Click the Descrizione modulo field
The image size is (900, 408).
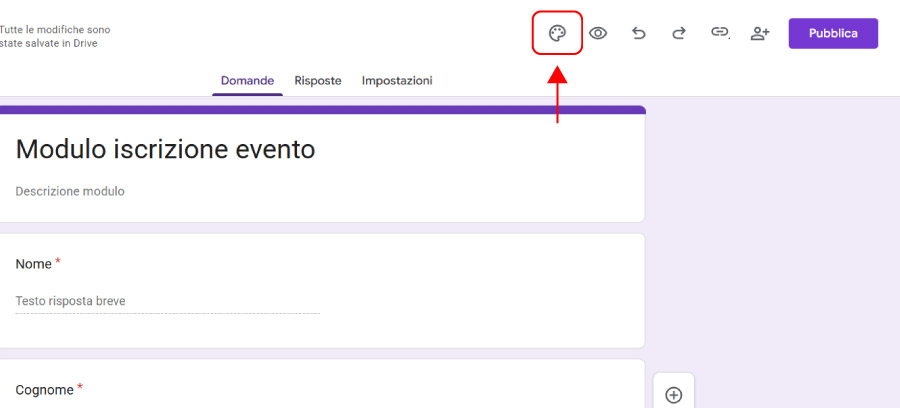pyautogui.click(x=70, y=191)
